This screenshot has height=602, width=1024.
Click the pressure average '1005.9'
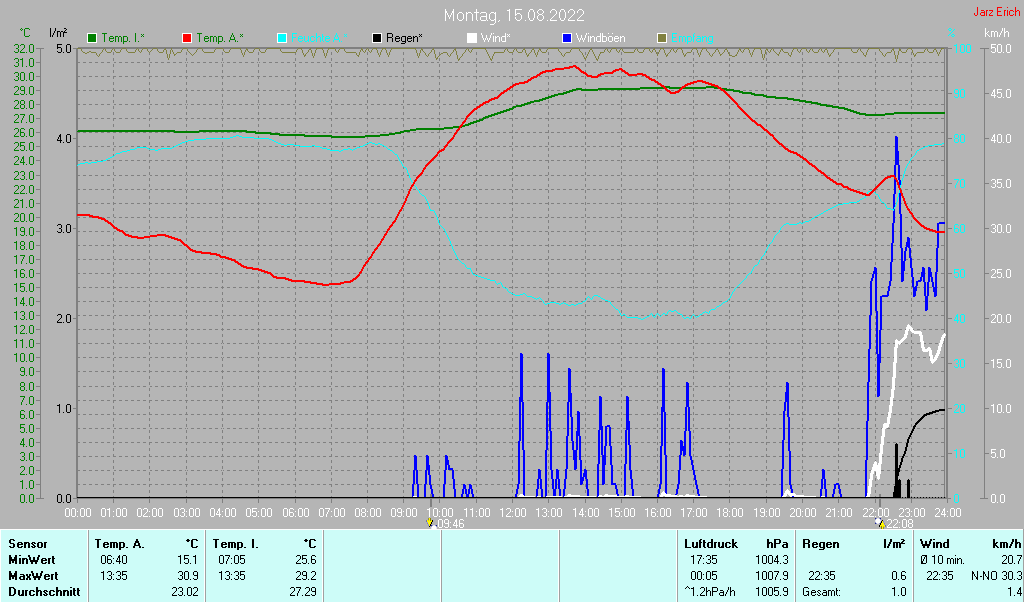772,592
